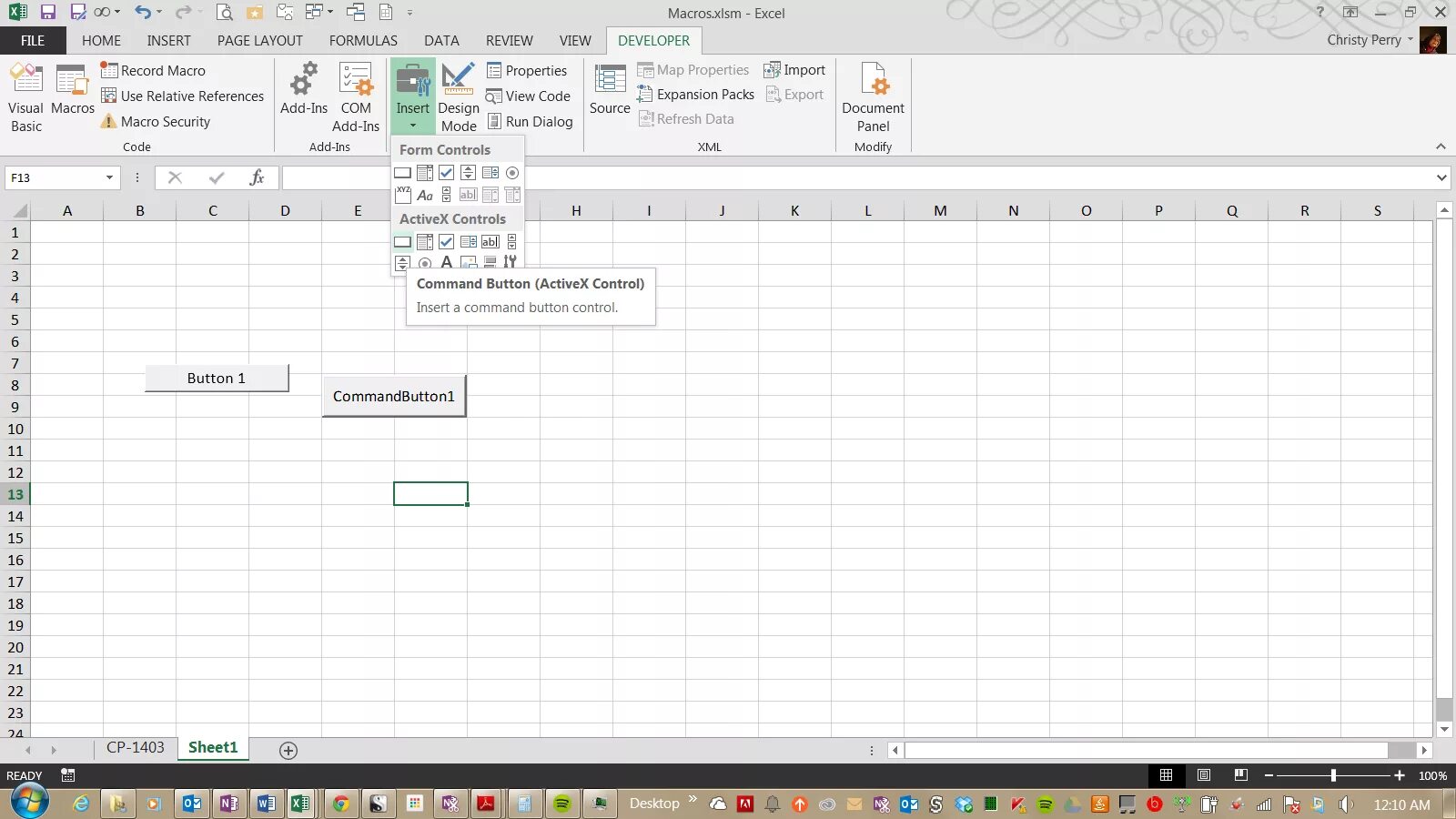Insert a Form Controls spin button

468,173
